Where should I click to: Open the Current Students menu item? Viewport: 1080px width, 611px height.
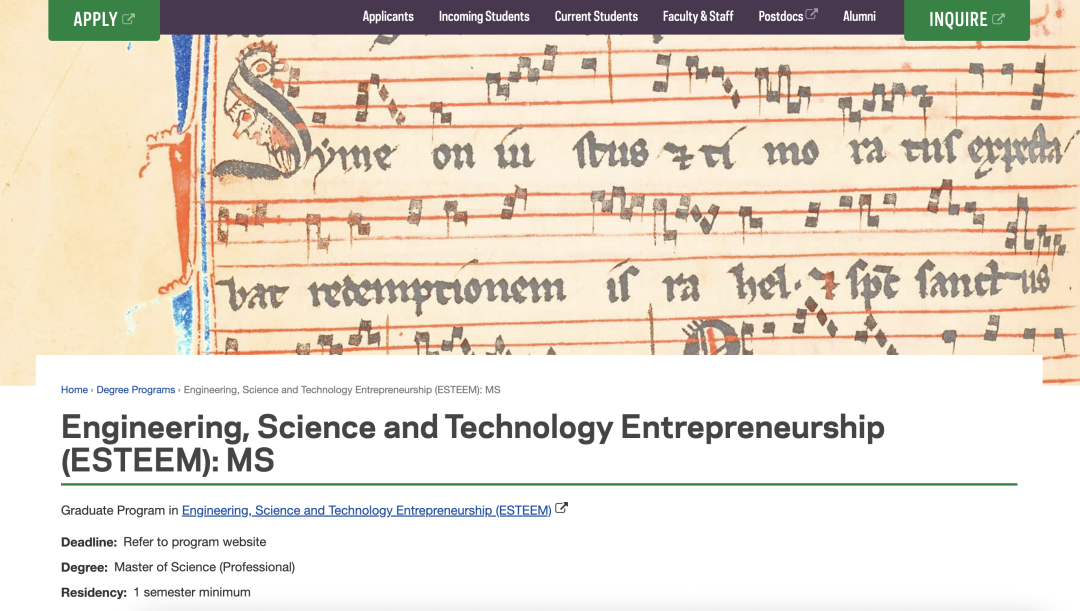coord(596,17)
